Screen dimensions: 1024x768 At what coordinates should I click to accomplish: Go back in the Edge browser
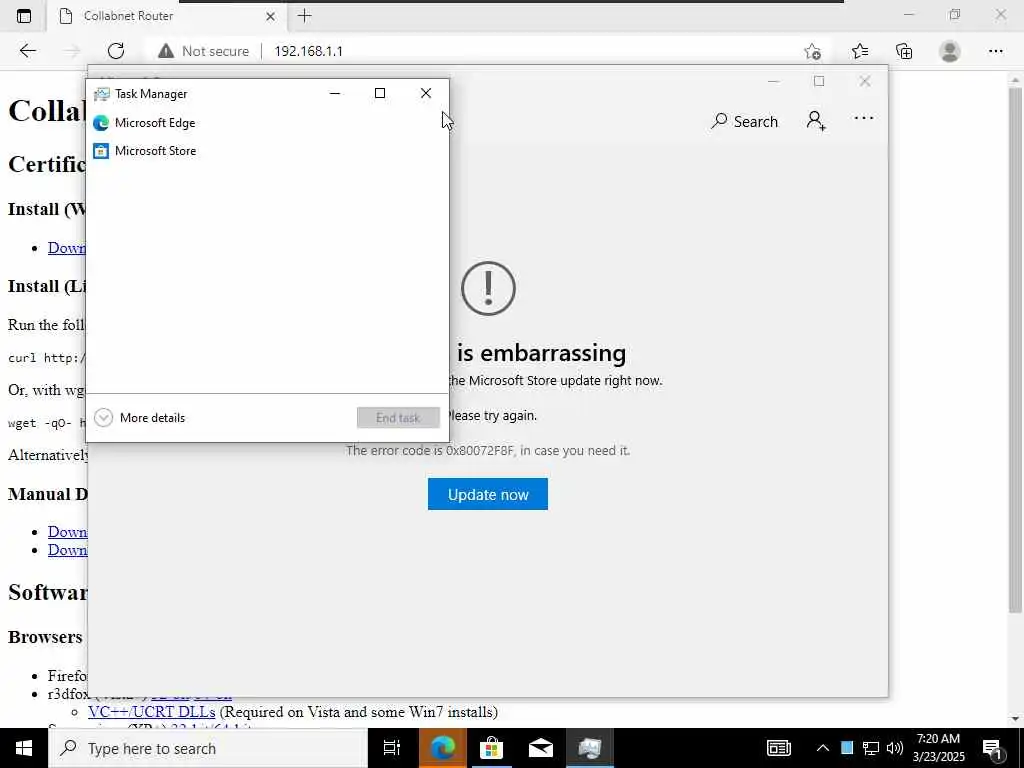[x=27, y=51]
